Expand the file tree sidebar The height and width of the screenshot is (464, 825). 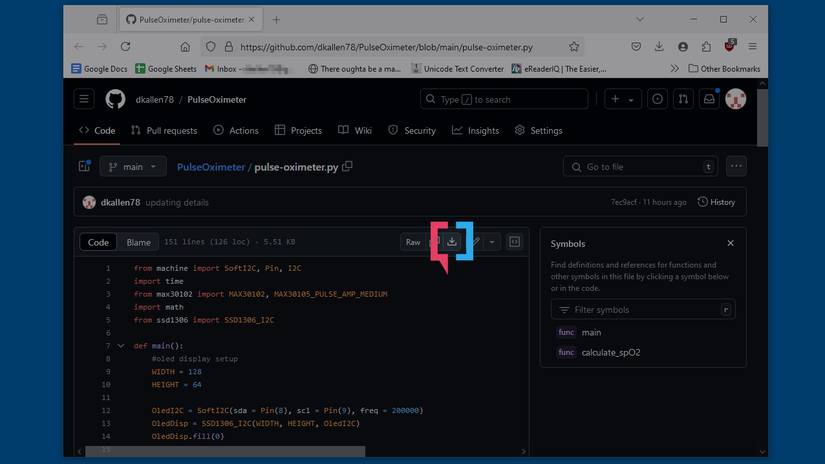point(84,166)
